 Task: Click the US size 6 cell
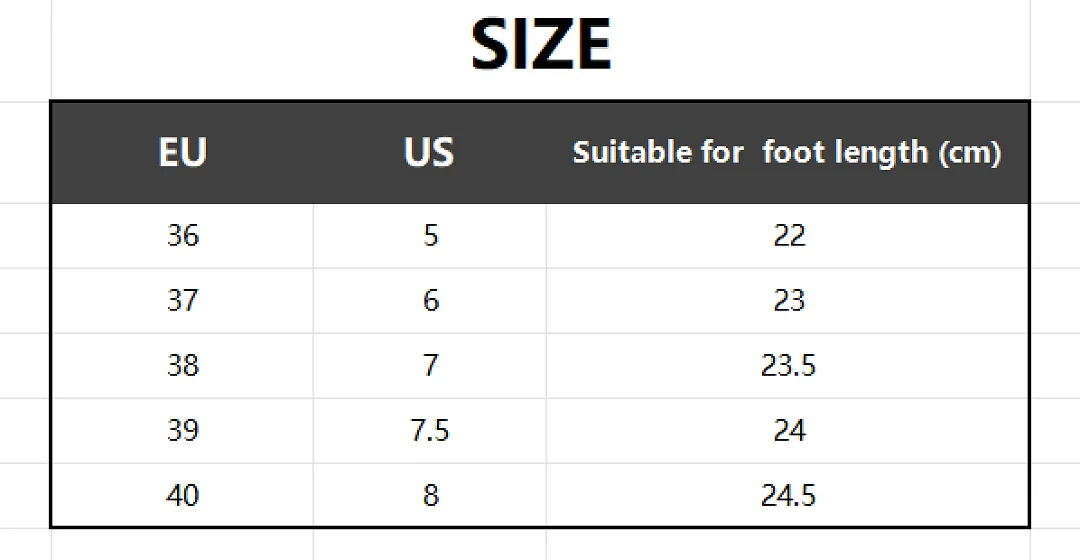coord(430,301)
